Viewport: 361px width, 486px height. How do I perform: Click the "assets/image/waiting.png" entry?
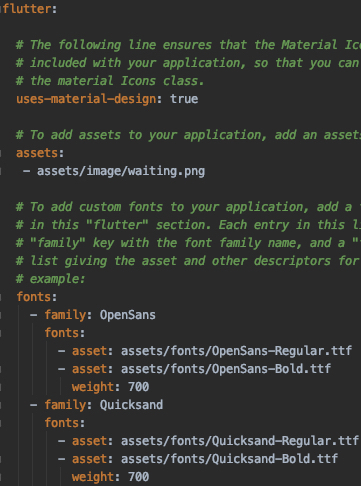(121, 171)
